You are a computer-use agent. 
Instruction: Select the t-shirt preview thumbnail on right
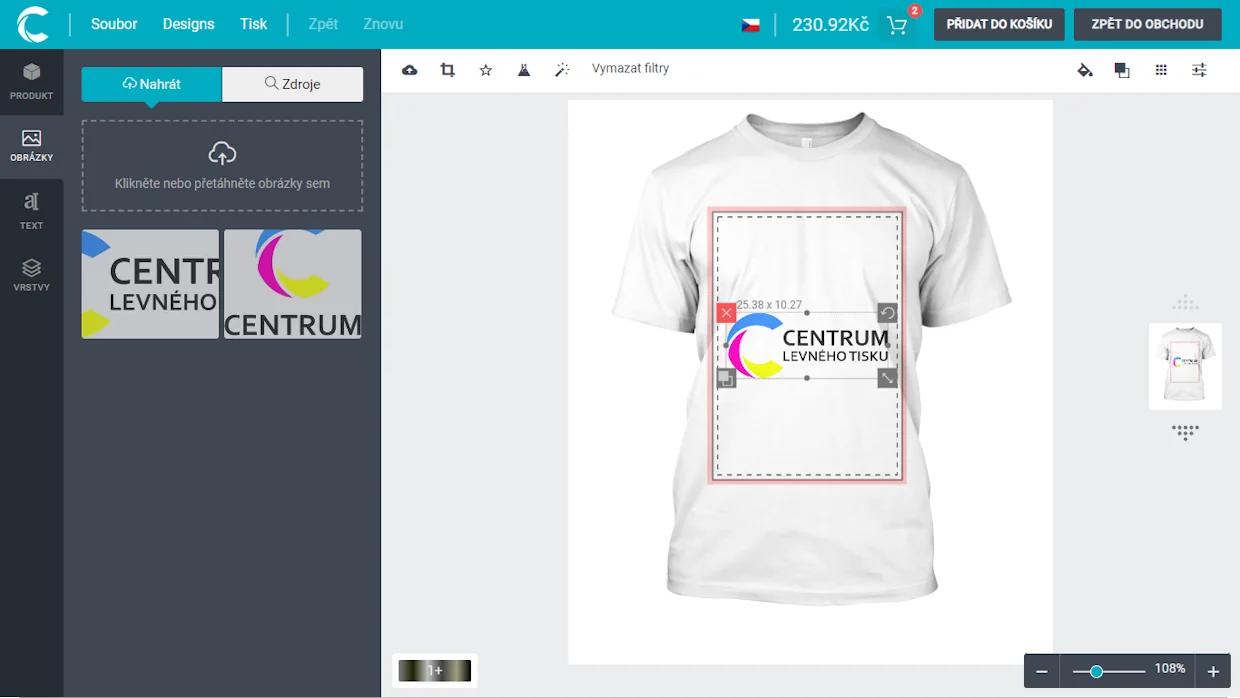click(x=1185, y=366)
